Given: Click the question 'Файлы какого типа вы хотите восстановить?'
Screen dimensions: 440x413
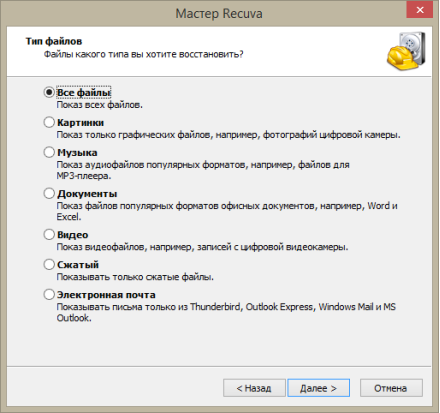Looking at the screenshot, I should click(144, 54).
